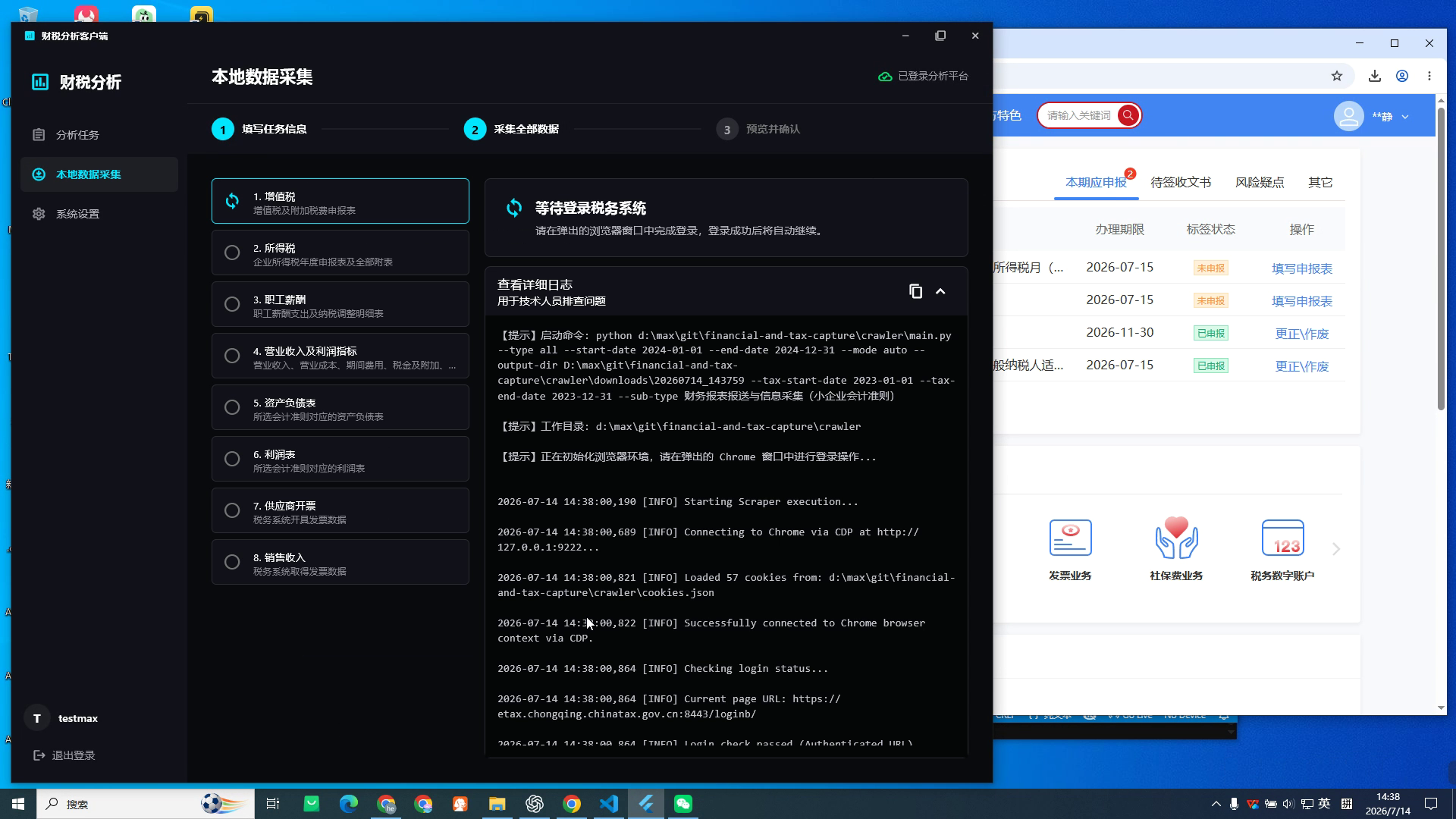Click first 填写申报表 link for 所得税月

coord(1301,268)
